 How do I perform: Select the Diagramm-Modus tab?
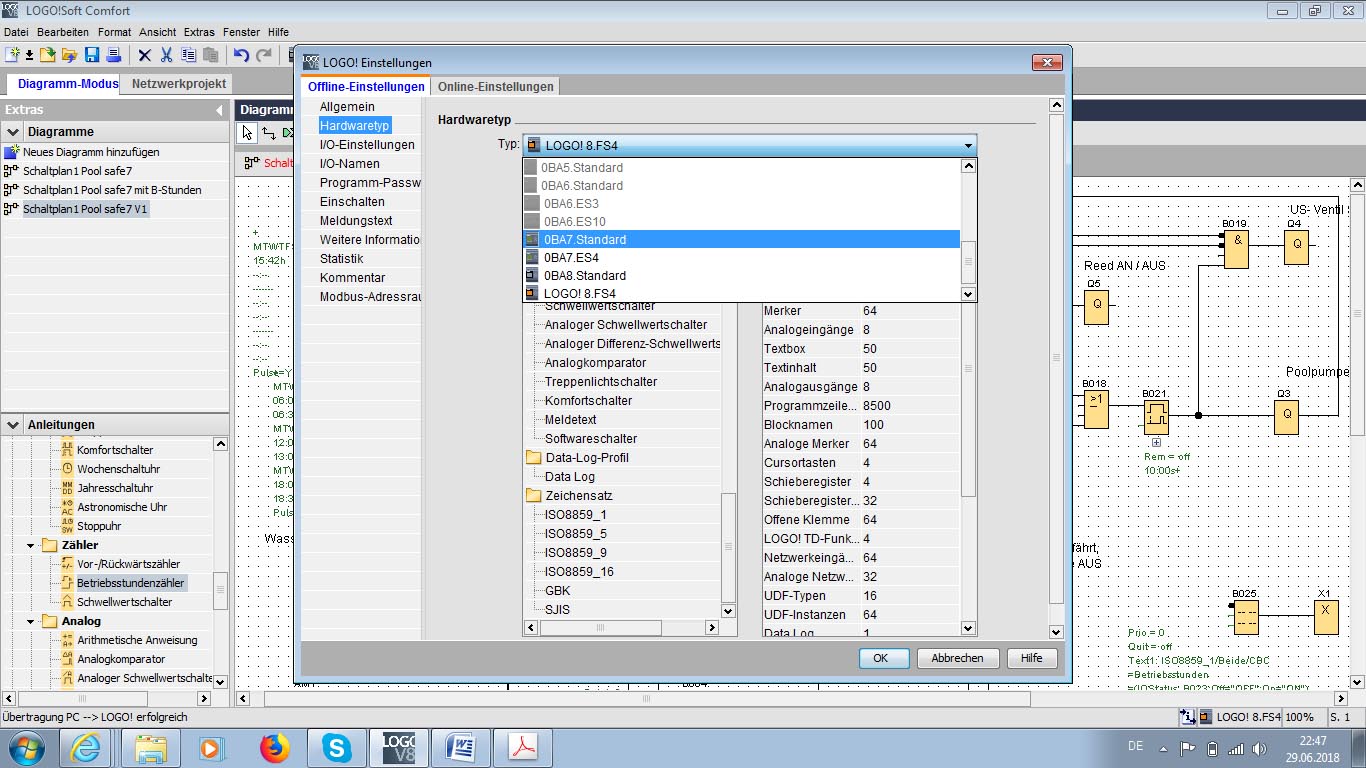[63, 84]
